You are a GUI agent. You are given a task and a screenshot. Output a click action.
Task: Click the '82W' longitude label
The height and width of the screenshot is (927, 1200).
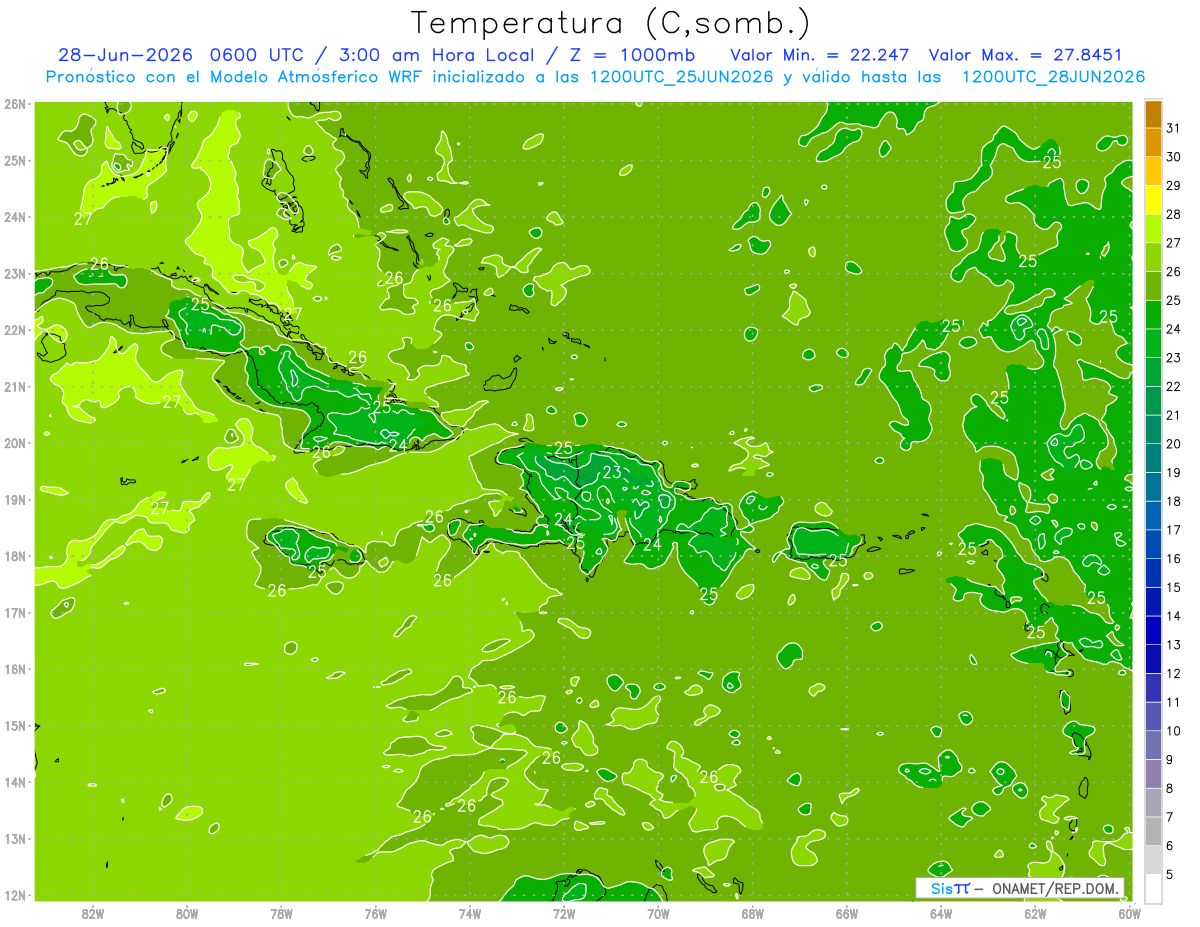pyautogui.click(x=92, y=914)
